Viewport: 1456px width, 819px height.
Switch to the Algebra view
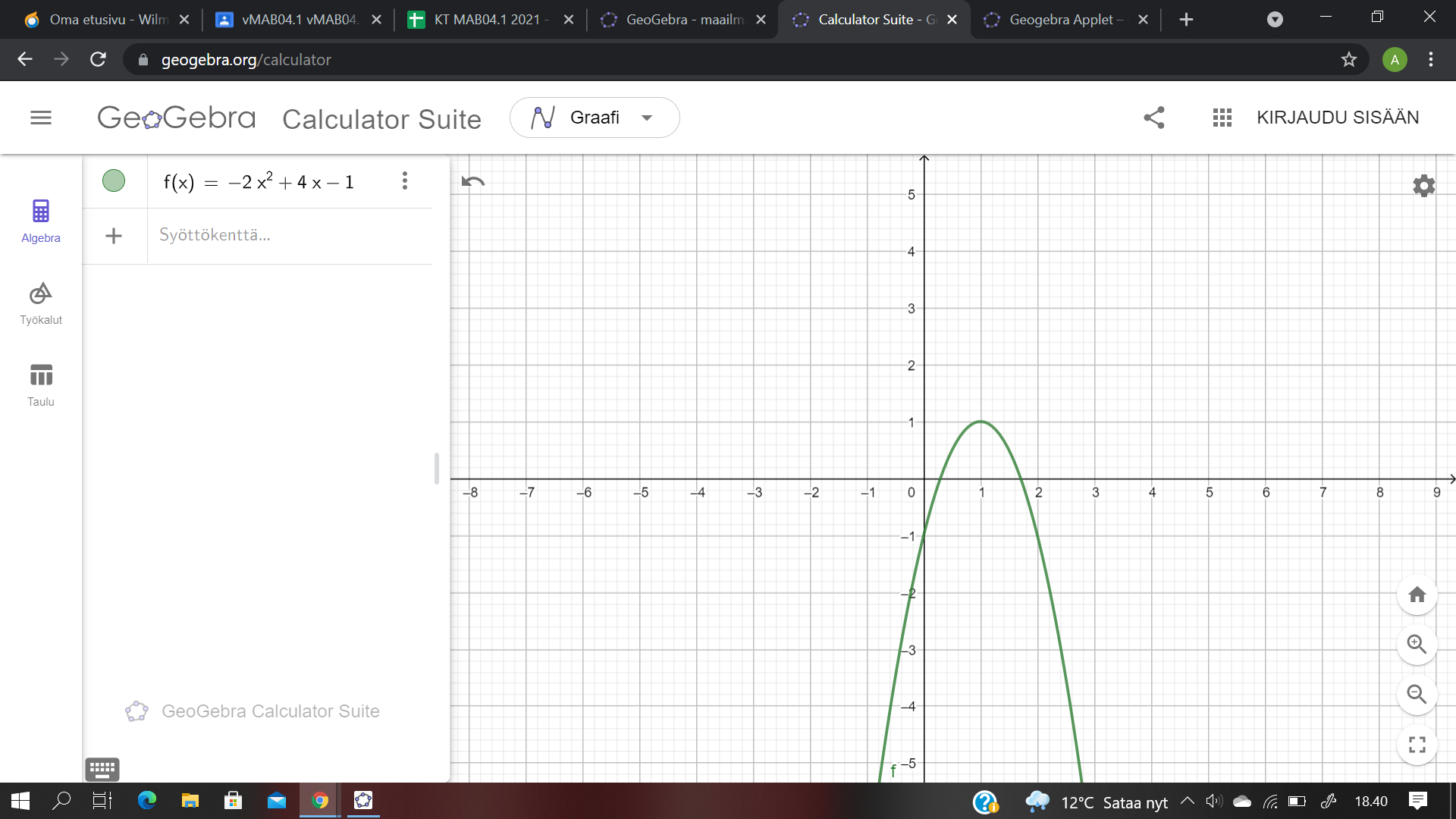41,221
